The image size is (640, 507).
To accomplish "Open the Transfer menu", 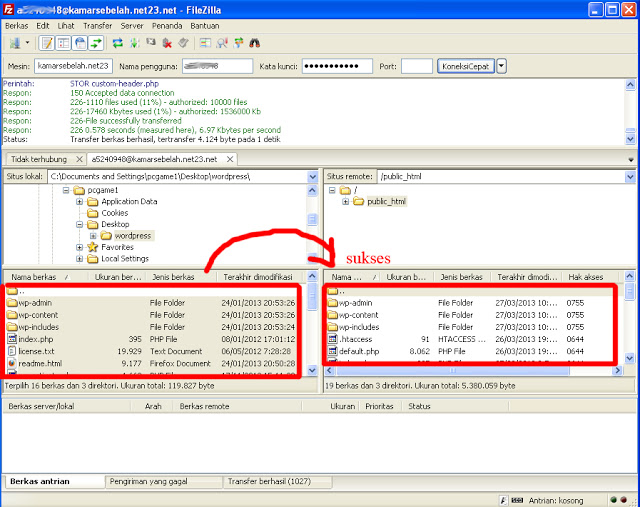I will pos(98,26).
